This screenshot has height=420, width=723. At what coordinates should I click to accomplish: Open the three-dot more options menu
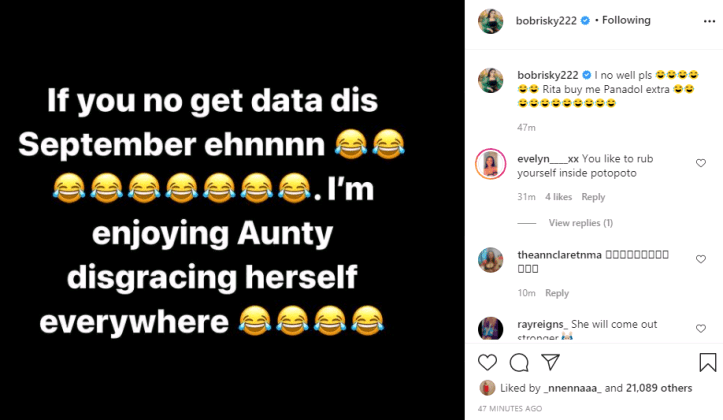coord(709,21)
